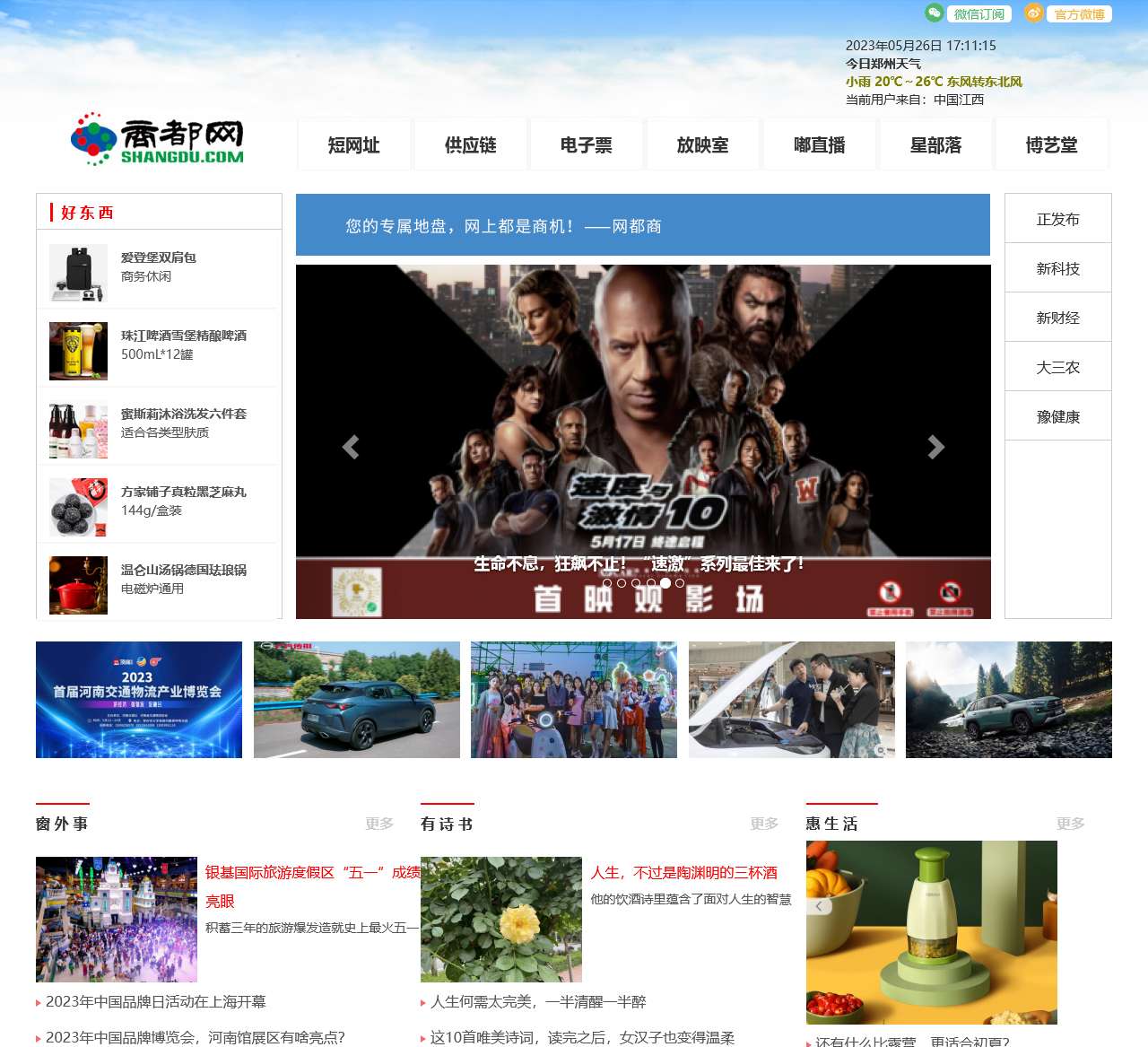
Task: Click the 方家铺子真粒黑芝麻丸 product title
Action: tap(184, 492)
